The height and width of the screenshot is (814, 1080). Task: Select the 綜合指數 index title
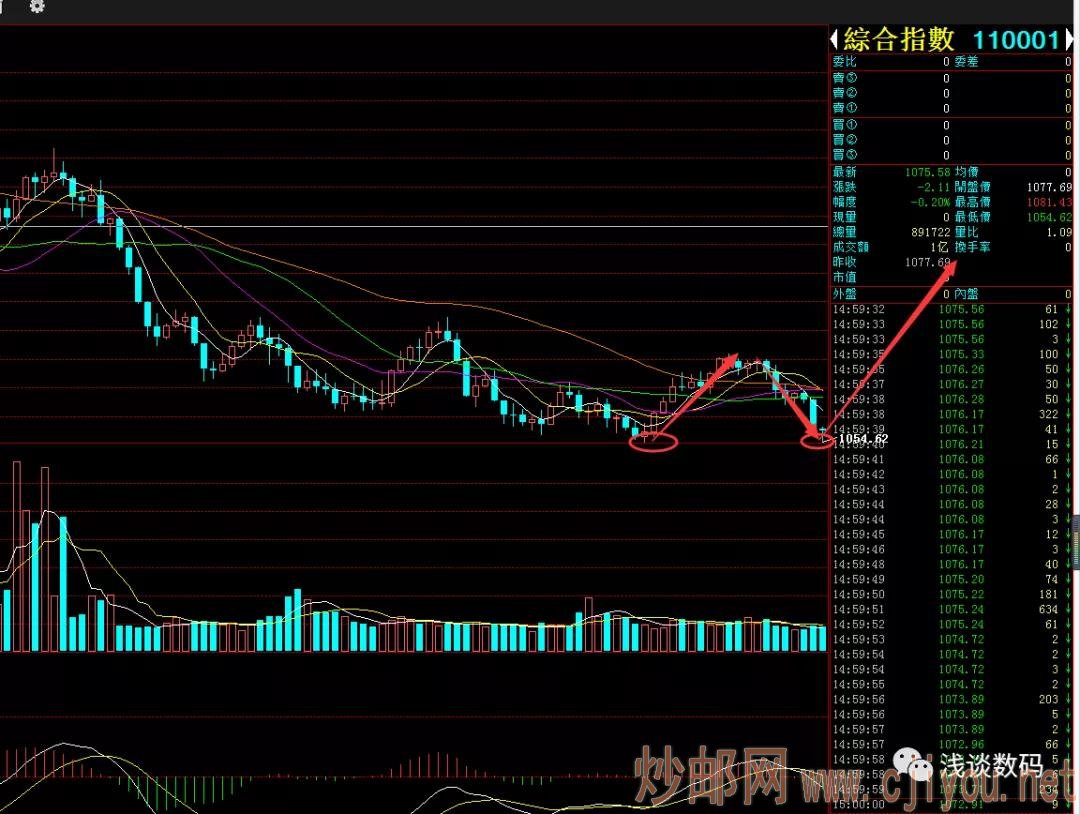(899, 40)
